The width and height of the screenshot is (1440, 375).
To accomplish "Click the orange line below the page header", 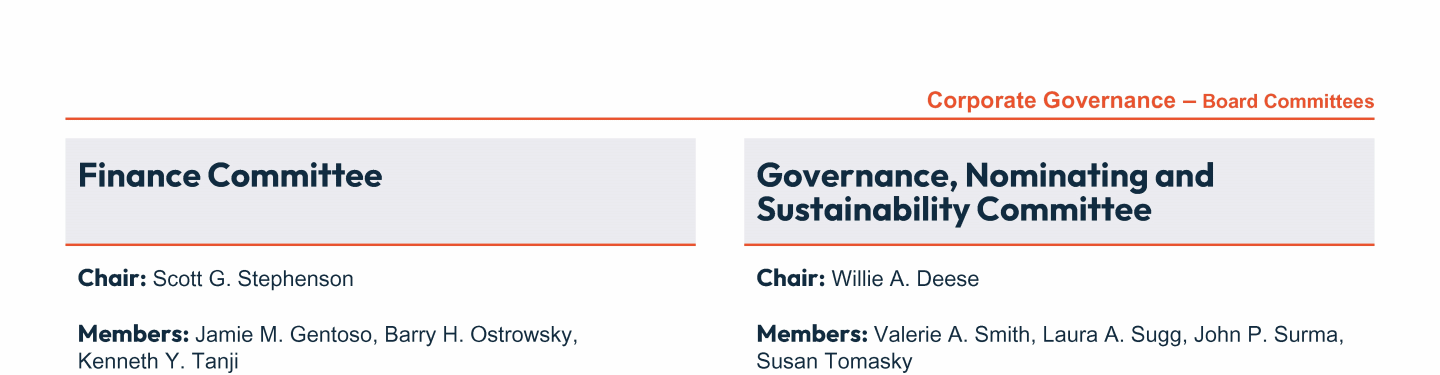I will (x=720, y=119).
